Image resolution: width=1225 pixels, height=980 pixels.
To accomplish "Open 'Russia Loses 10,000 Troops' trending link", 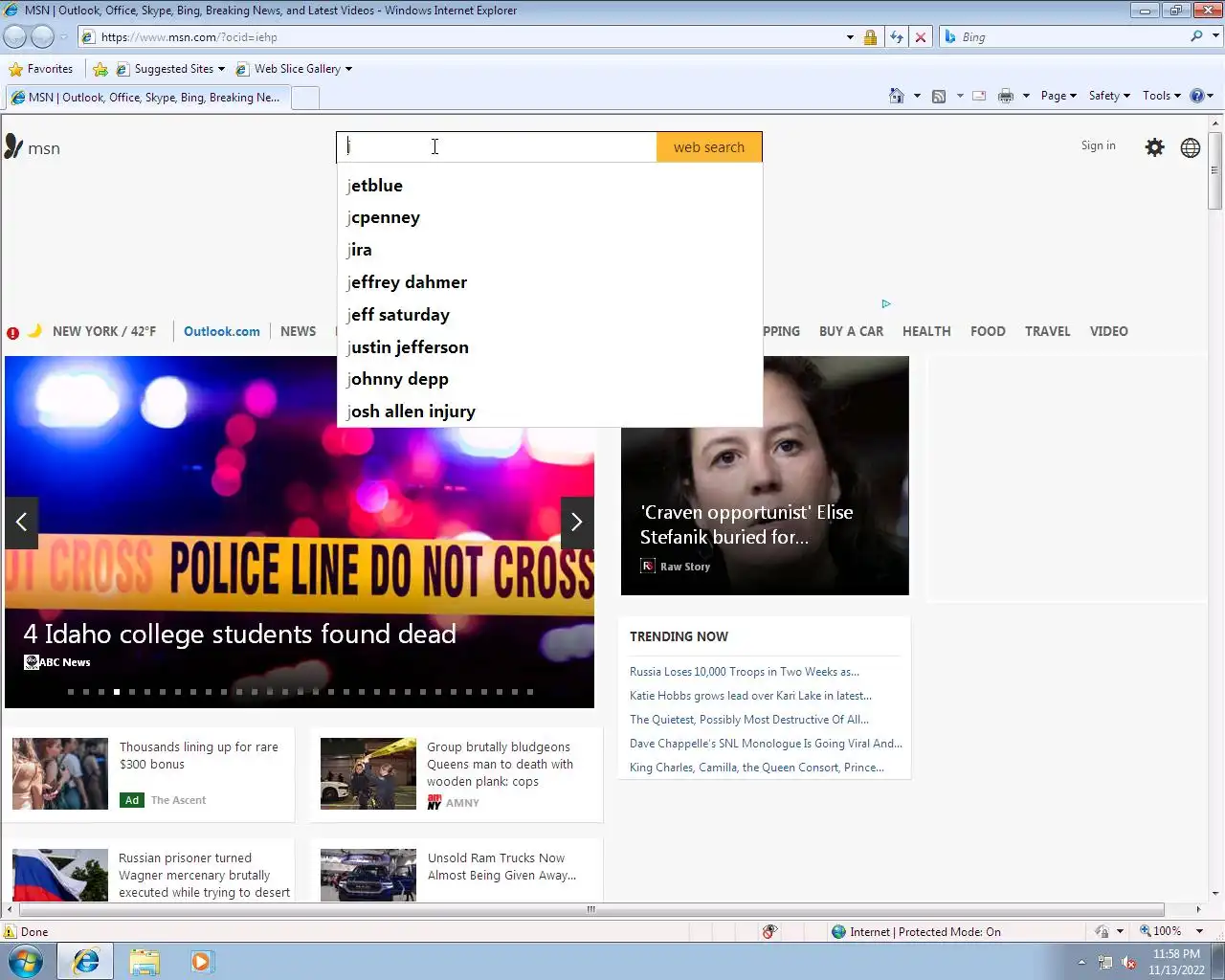I will [x=744, y=672].
